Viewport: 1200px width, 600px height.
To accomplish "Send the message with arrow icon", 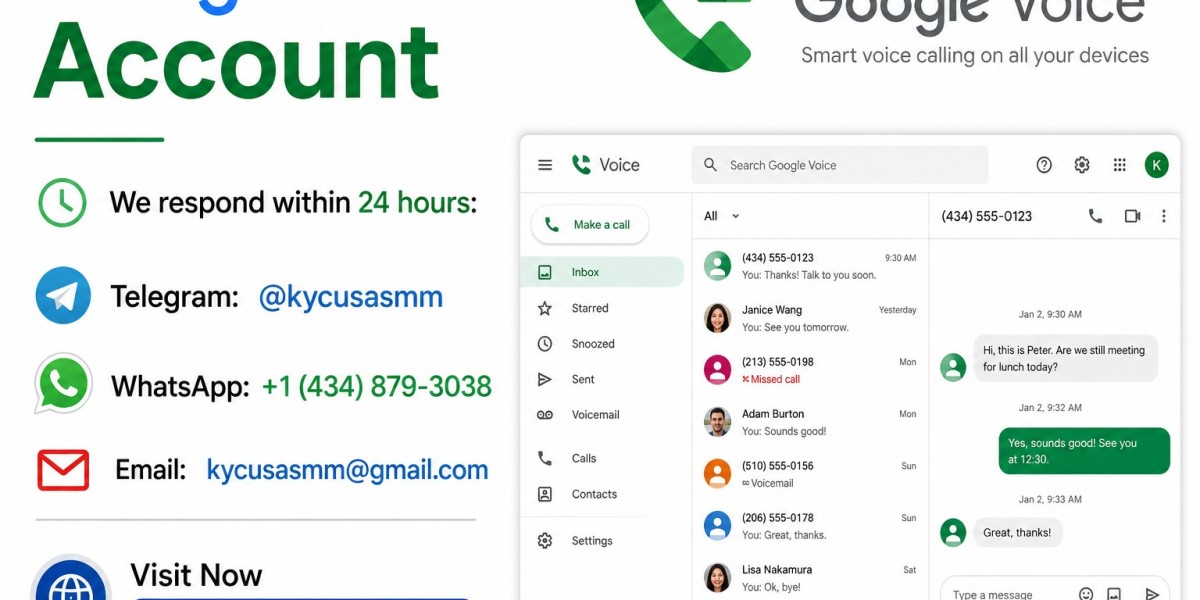I will pyautogui.click(x=1152, y=594).
